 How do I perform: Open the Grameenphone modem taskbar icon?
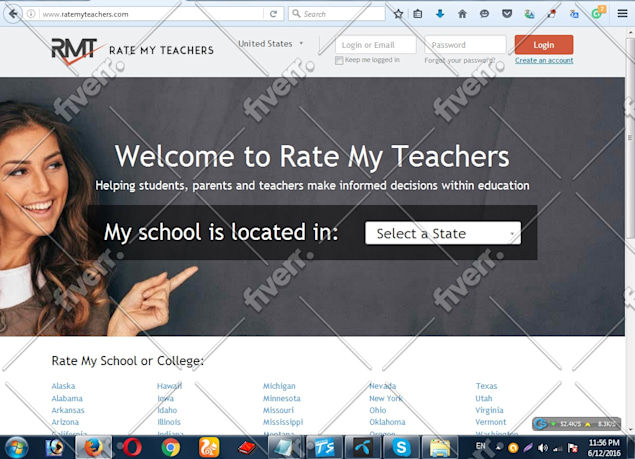coord(363,448)
